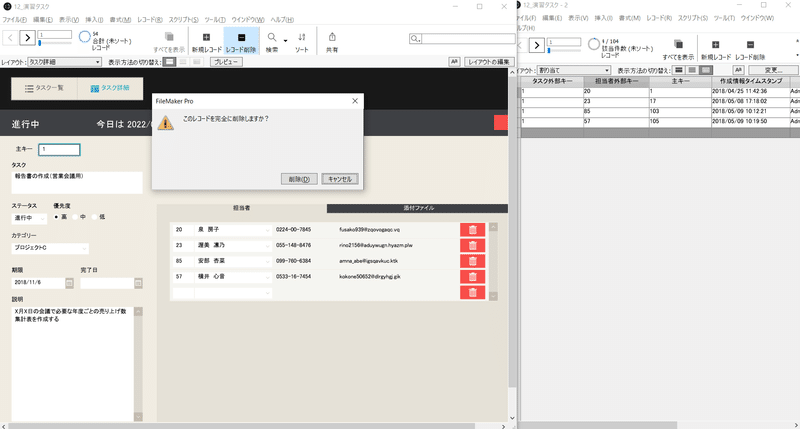The height and width of the screenshot is (429, 800).
Task: Click the New Record icon in right window
Action: click(716, 45)
